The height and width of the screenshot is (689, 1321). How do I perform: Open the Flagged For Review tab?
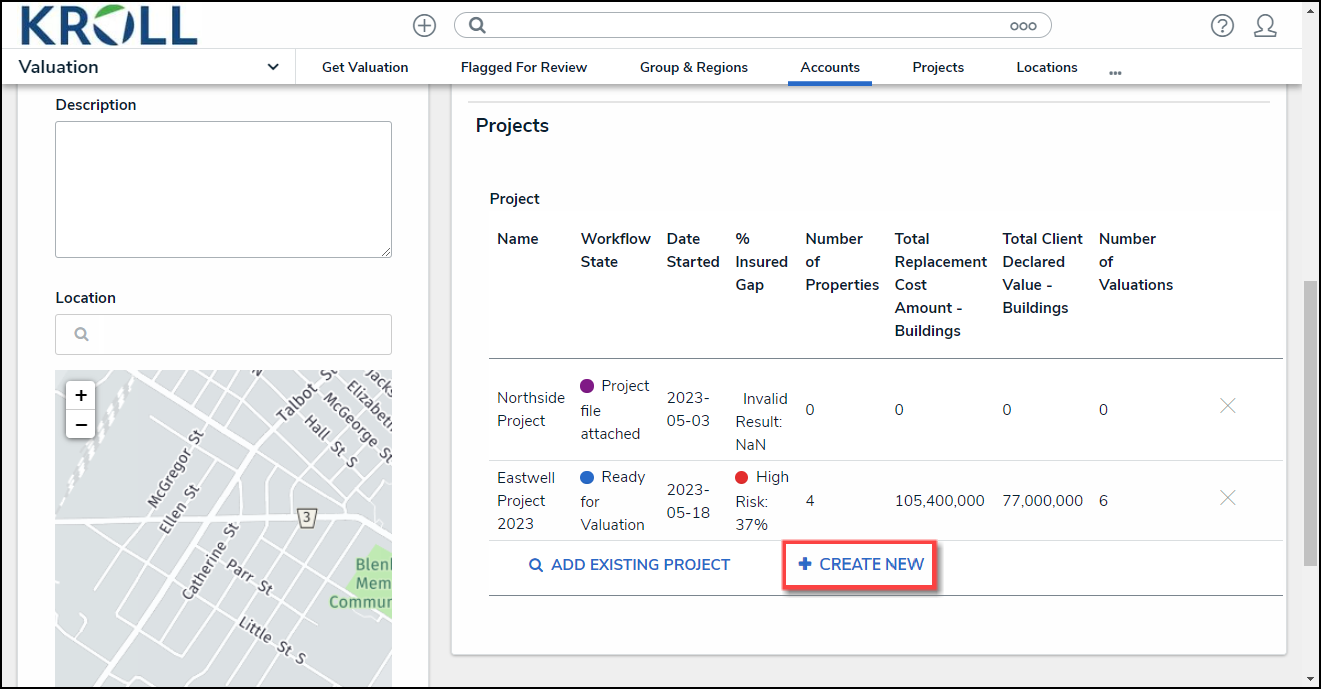point(524,67)
